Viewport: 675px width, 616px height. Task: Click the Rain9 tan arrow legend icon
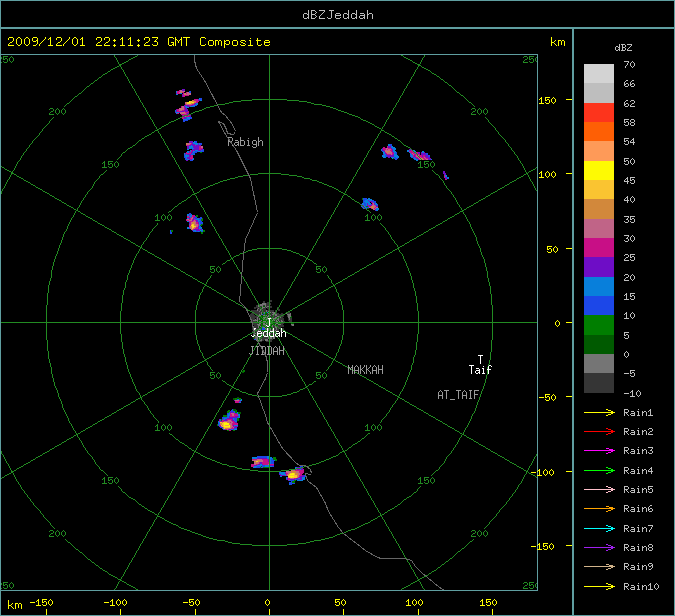pyautogui.click(x=599, y=566)
